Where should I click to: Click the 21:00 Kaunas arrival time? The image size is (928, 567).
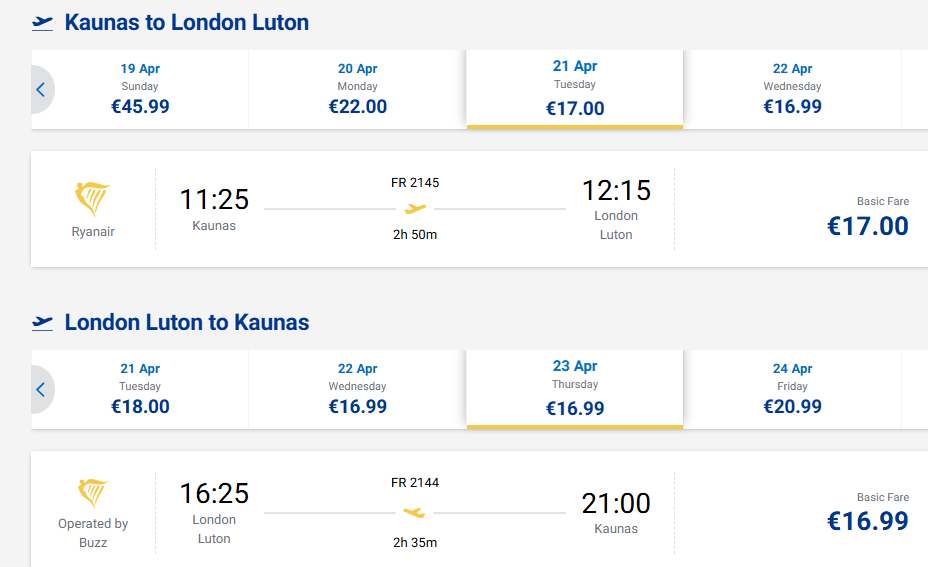coord(616,503)
